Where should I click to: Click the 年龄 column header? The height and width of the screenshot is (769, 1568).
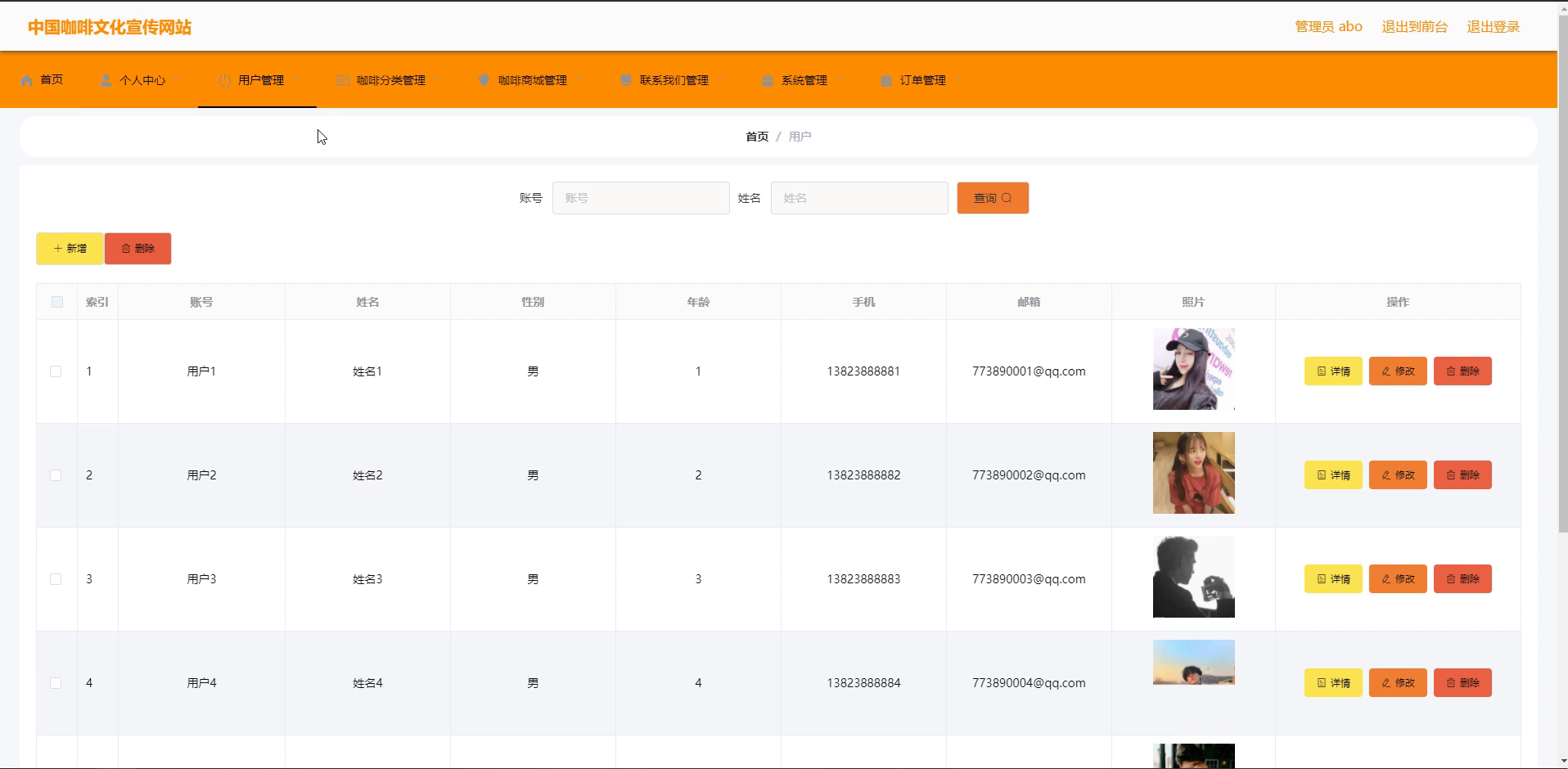point(698,302)
